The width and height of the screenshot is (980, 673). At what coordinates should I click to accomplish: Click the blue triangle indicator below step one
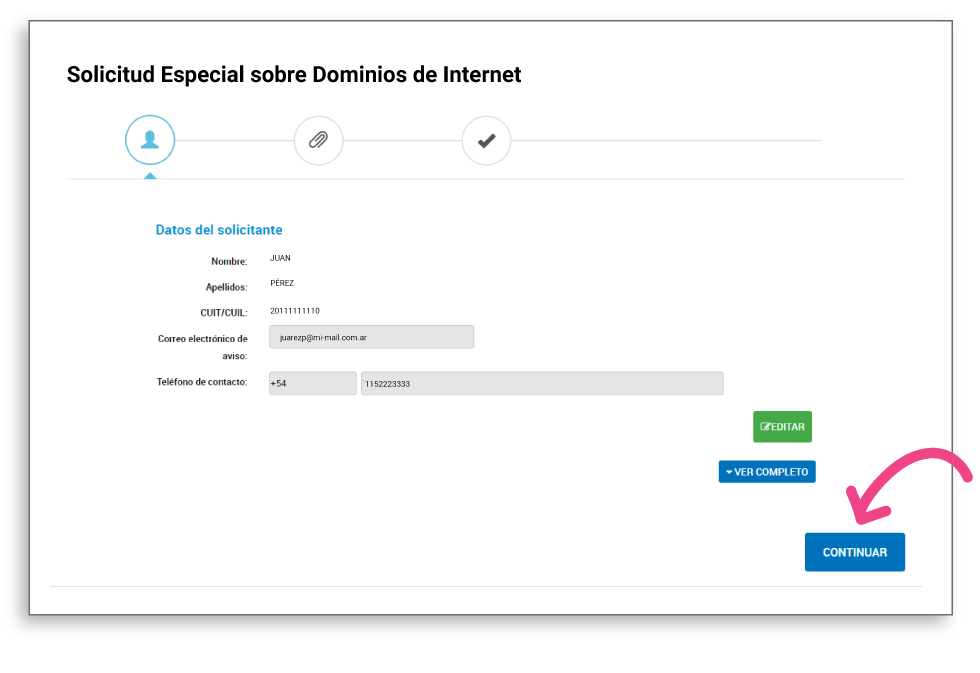(x=150, y=174)
